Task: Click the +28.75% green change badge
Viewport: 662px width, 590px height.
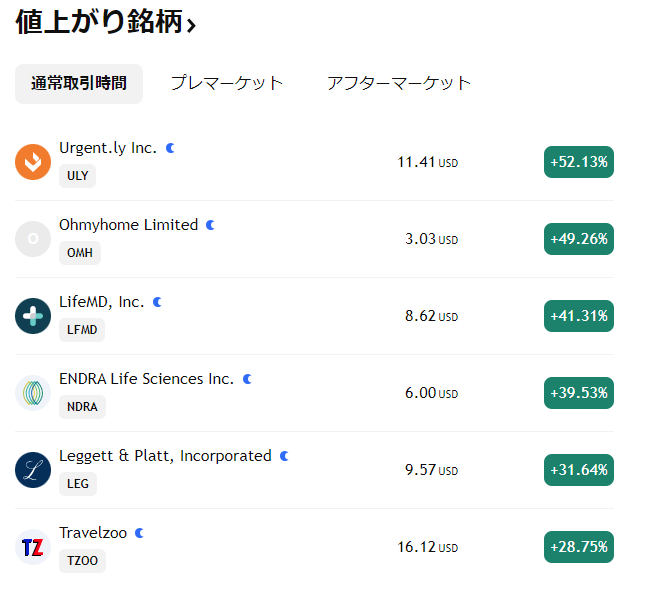Action: click(x=578, y=547)
